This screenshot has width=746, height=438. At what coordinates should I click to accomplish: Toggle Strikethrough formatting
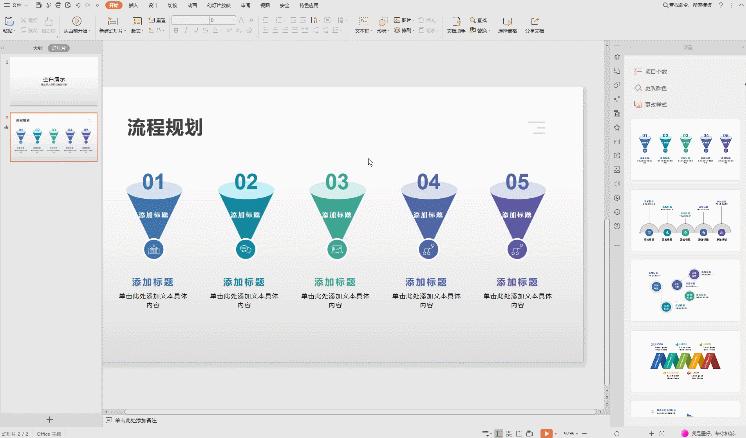point(206,30)
